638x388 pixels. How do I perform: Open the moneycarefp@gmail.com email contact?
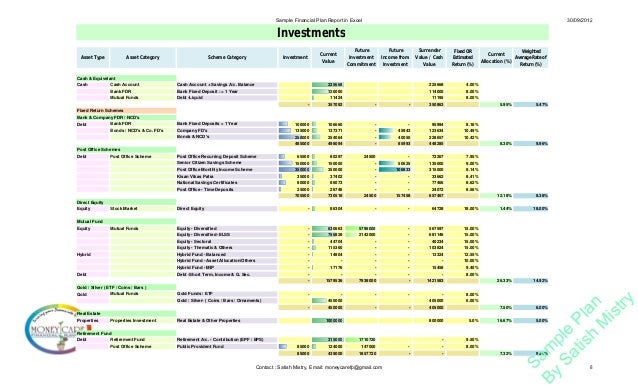tap(353, 367)
